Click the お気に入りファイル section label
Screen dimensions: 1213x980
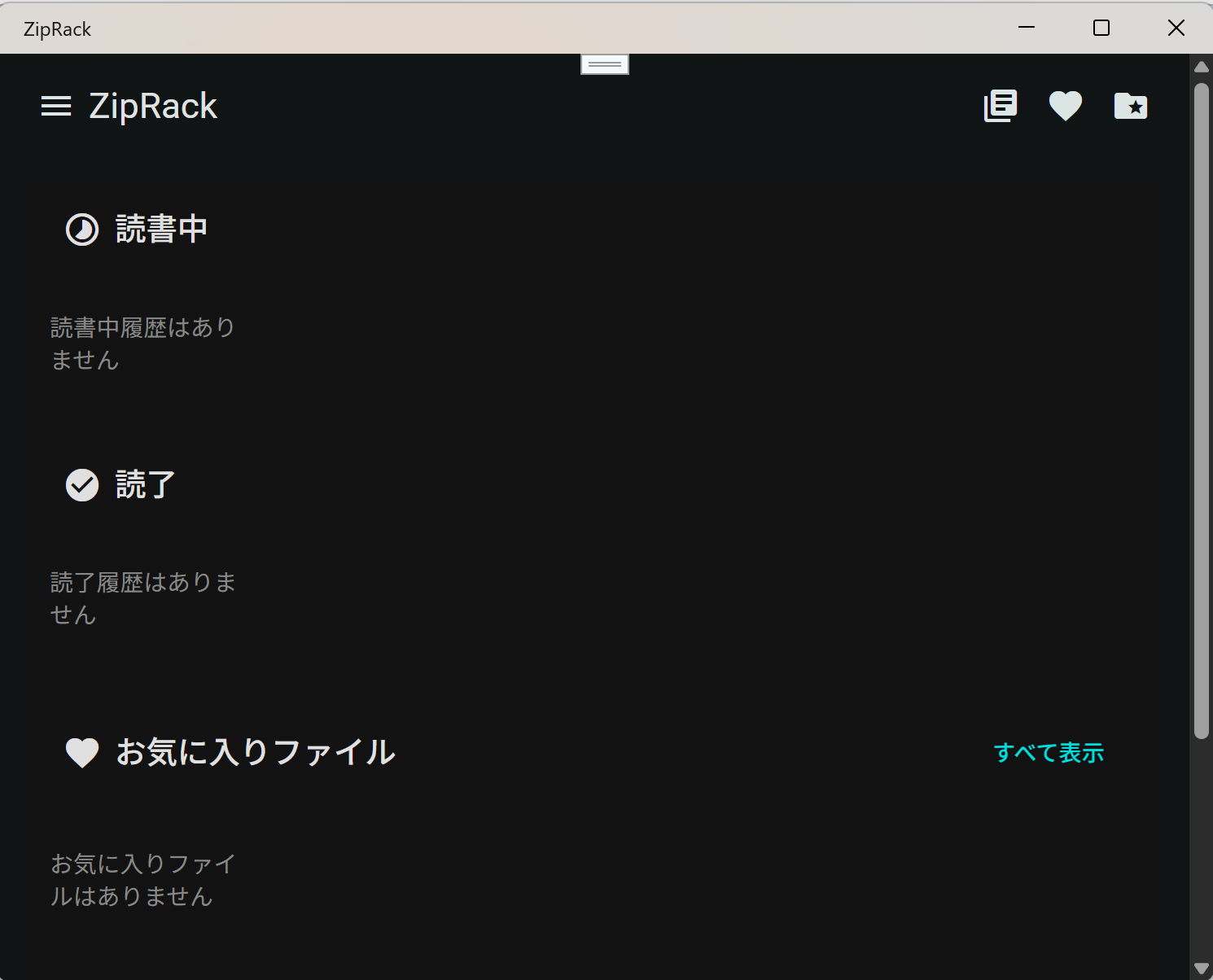point(255,753)
